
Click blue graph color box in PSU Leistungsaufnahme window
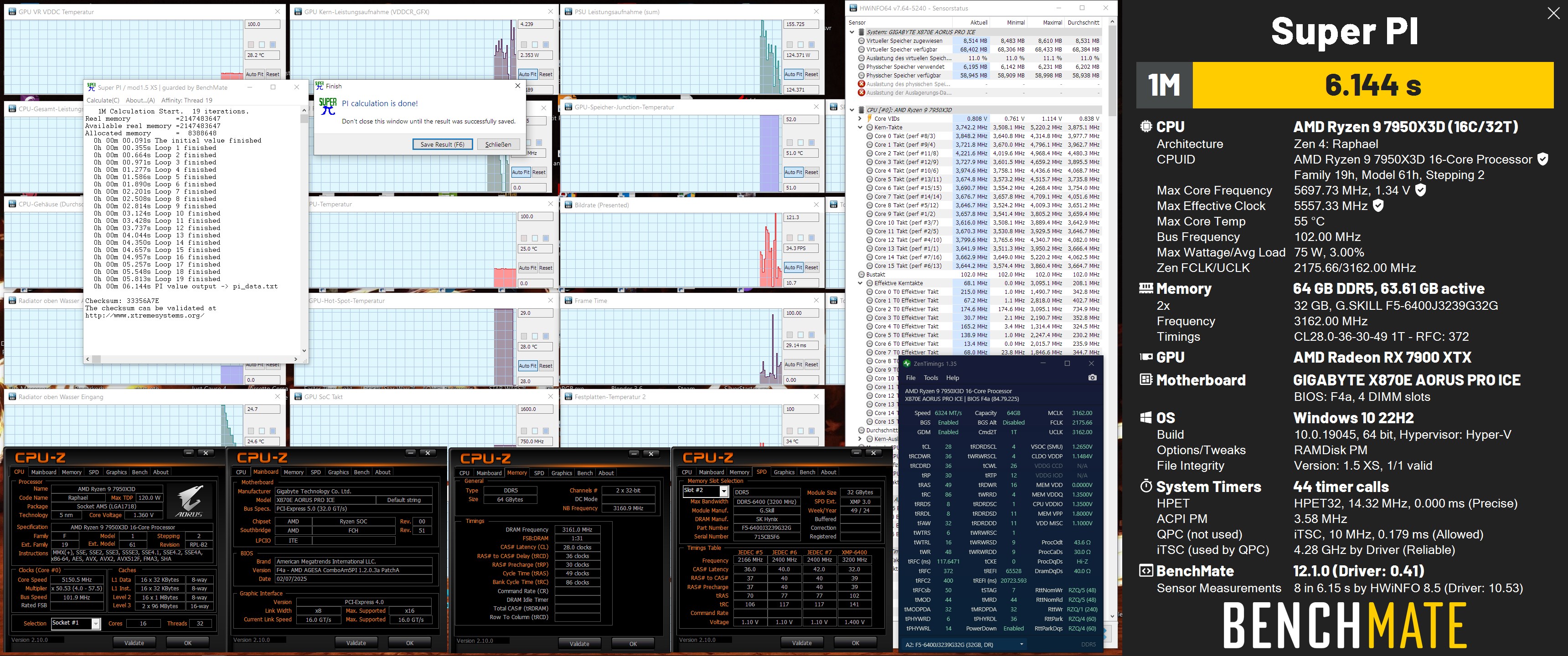[812, 45]
